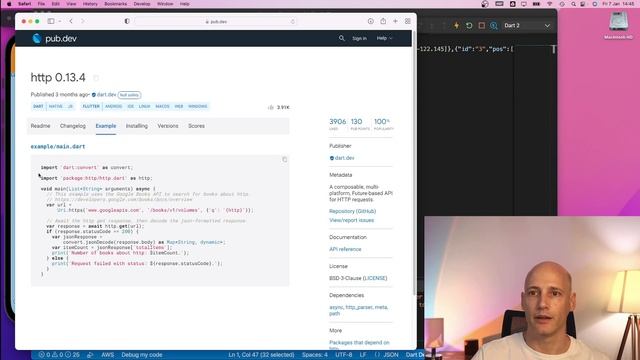Expand Safari sidebar tab group chevron
The width and height of the screenshot is (640, 360).
tap(60, 21)
